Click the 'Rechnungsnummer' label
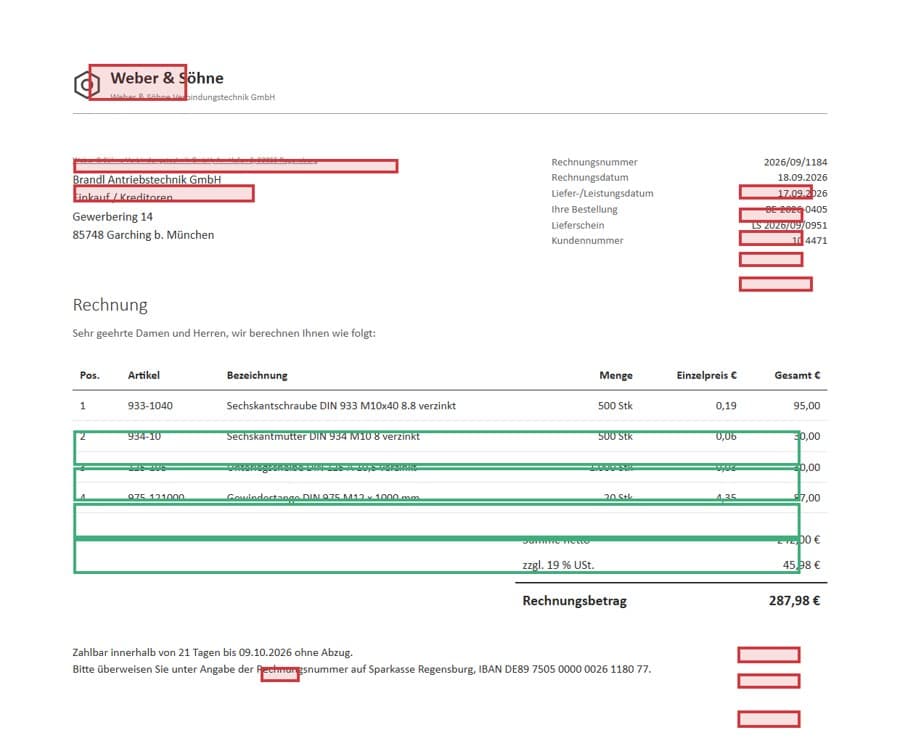The height and width of the screenshot is (738, 900). [x=594, y=162]
